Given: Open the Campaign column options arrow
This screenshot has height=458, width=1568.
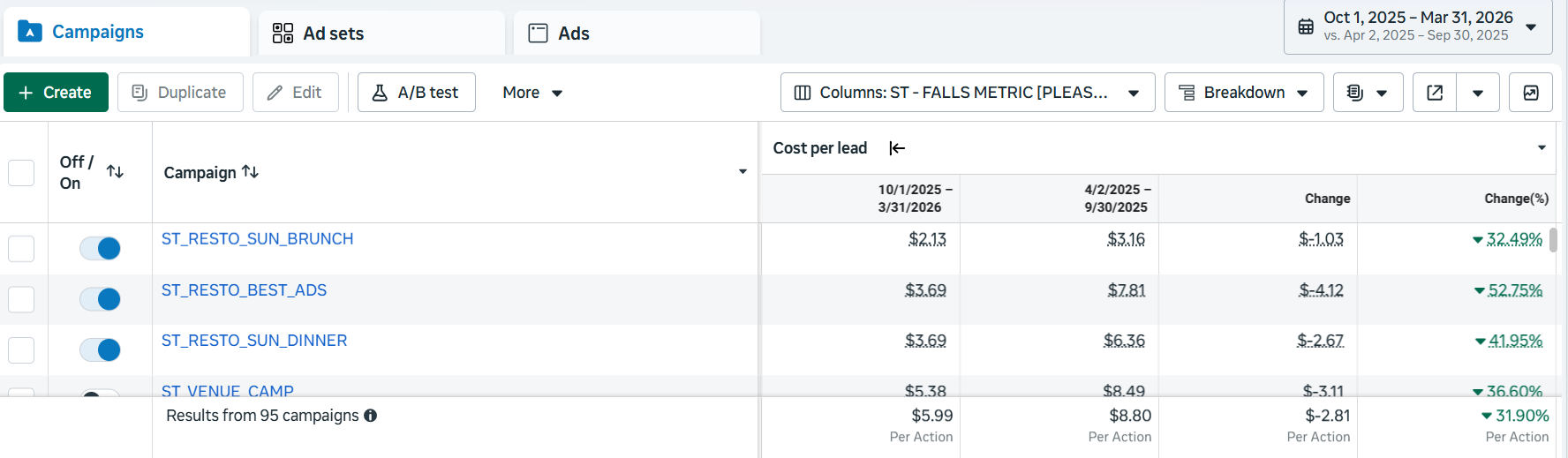Looking at the screenshot, I should (743, 172).
